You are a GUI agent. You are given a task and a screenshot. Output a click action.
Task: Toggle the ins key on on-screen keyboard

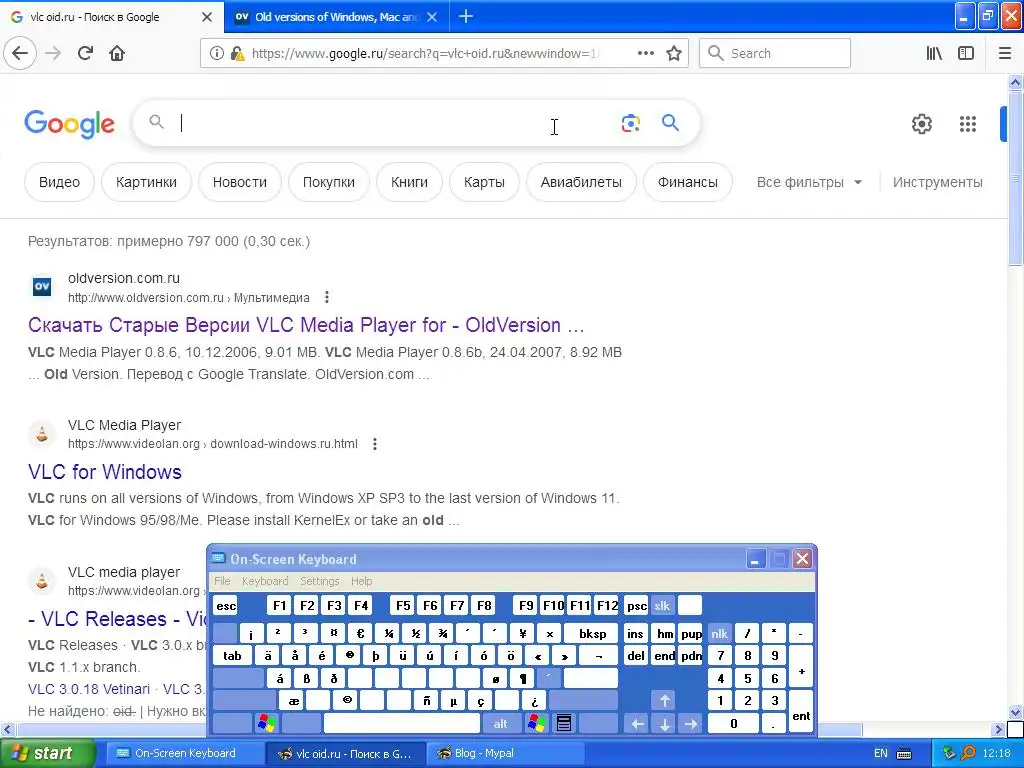pyautogui.click(x=635, y=633)
